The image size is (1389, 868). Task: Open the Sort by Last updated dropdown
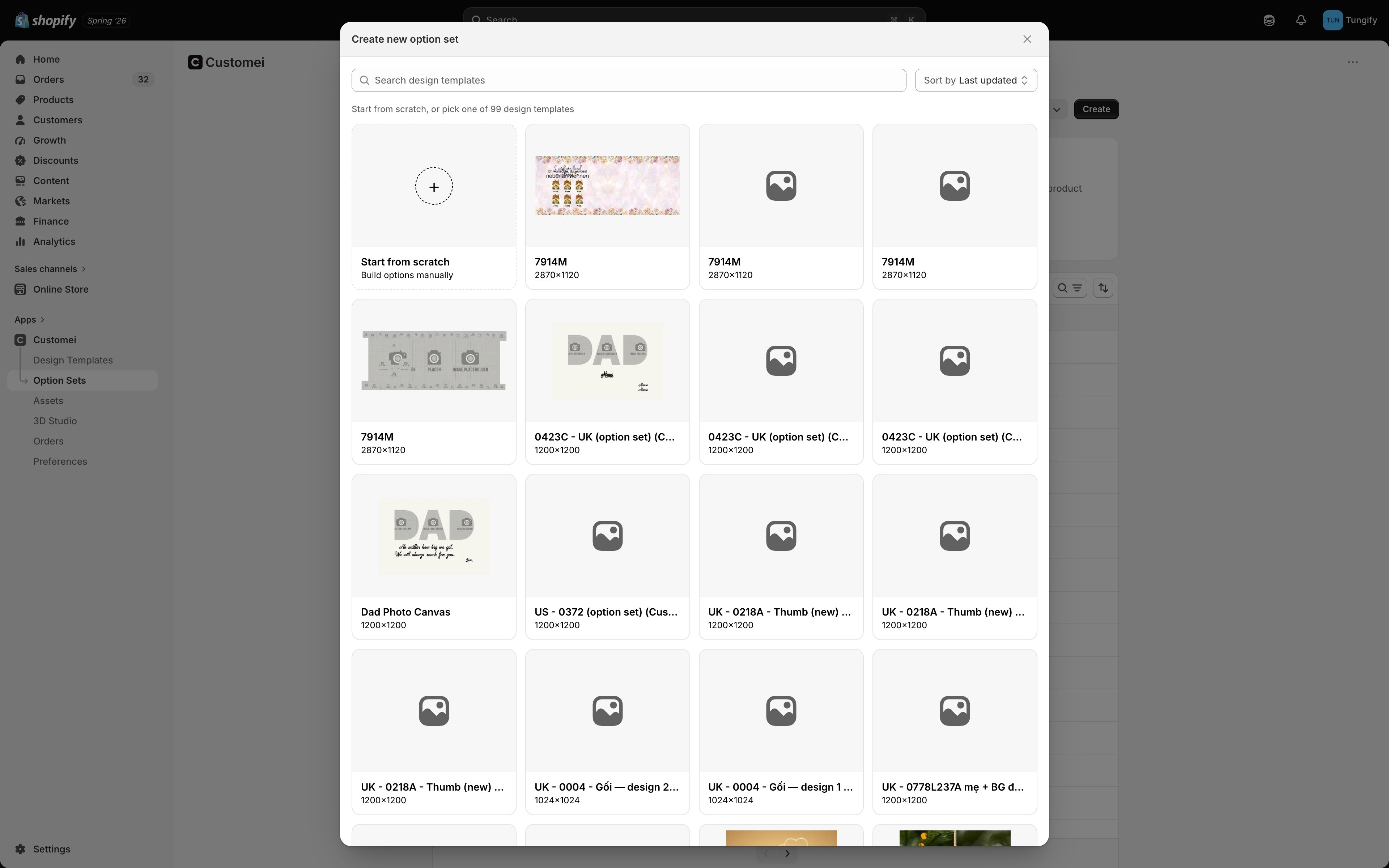pyautogui.click(x=976, y=80)
